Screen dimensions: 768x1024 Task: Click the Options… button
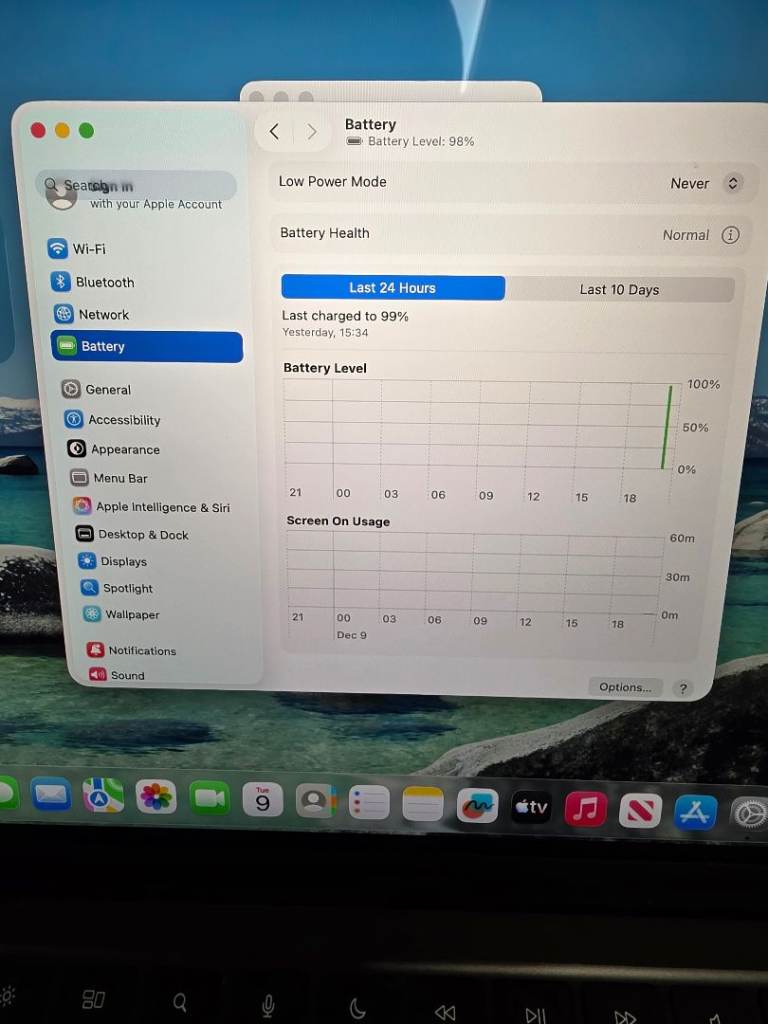pyautogui.click(x=625, y=687)
